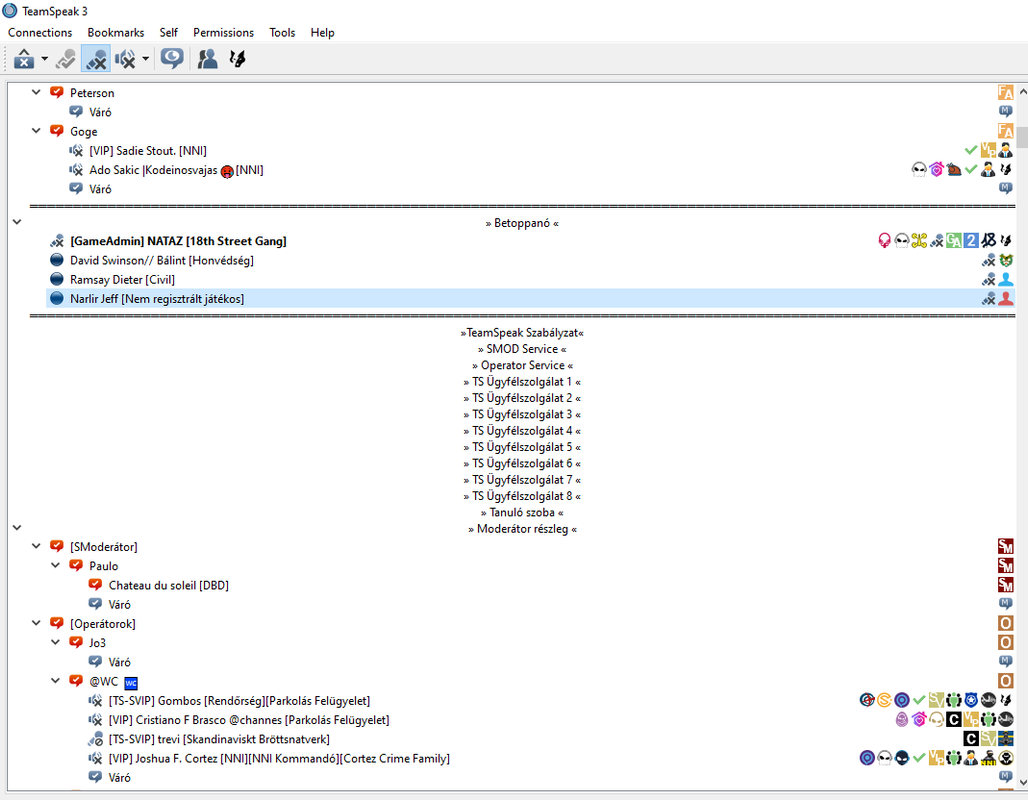This screenshot has height=800, width=1028.
Task: Open the contacts manager toolbar icon
Action: 207,59
